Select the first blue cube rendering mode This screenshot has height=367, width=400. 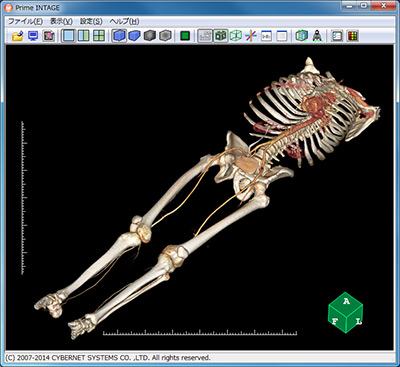click(119, 36)
